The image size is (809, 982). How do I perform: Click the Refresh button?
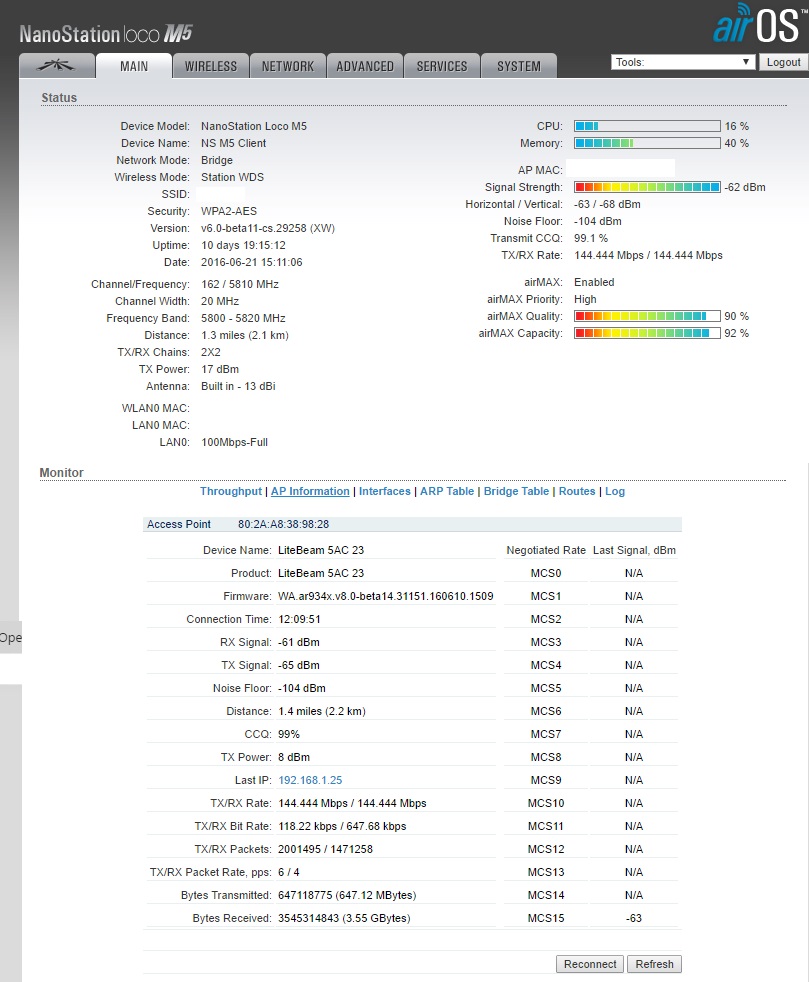pos(654,964)
